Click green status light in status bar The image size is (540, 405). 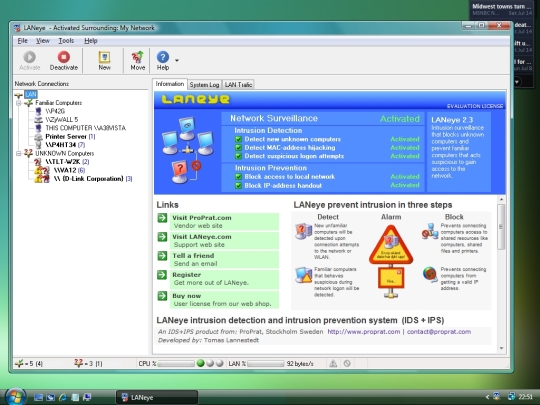(x=200, y=363)
